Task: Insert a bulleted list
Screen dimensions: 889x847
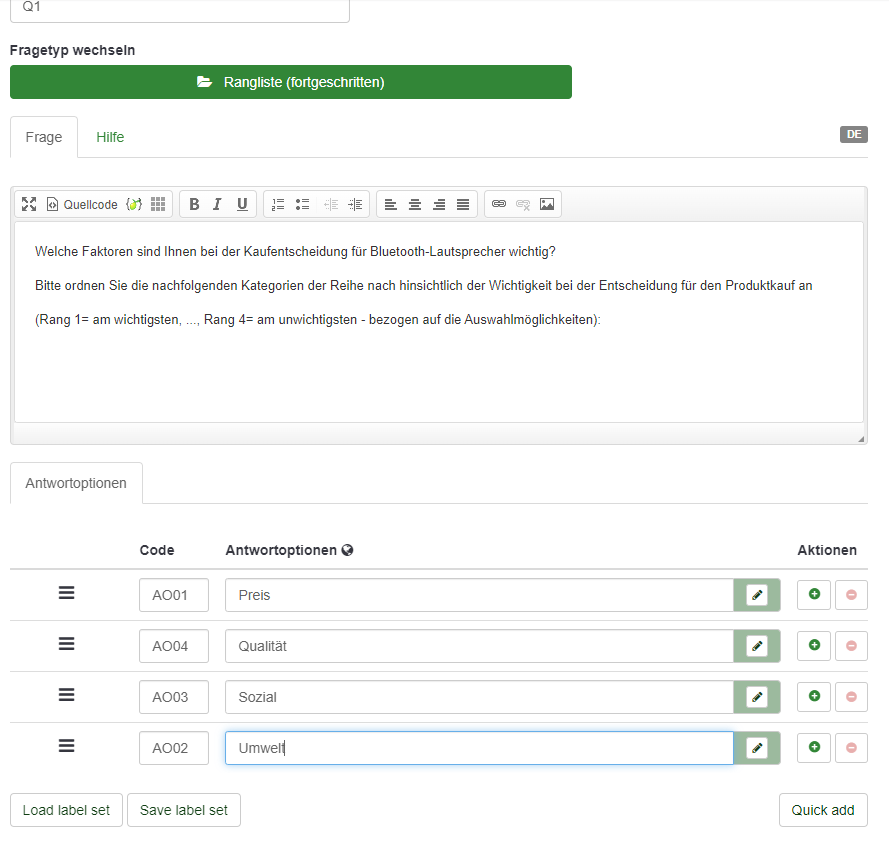Action: click(x=302, y=204)
